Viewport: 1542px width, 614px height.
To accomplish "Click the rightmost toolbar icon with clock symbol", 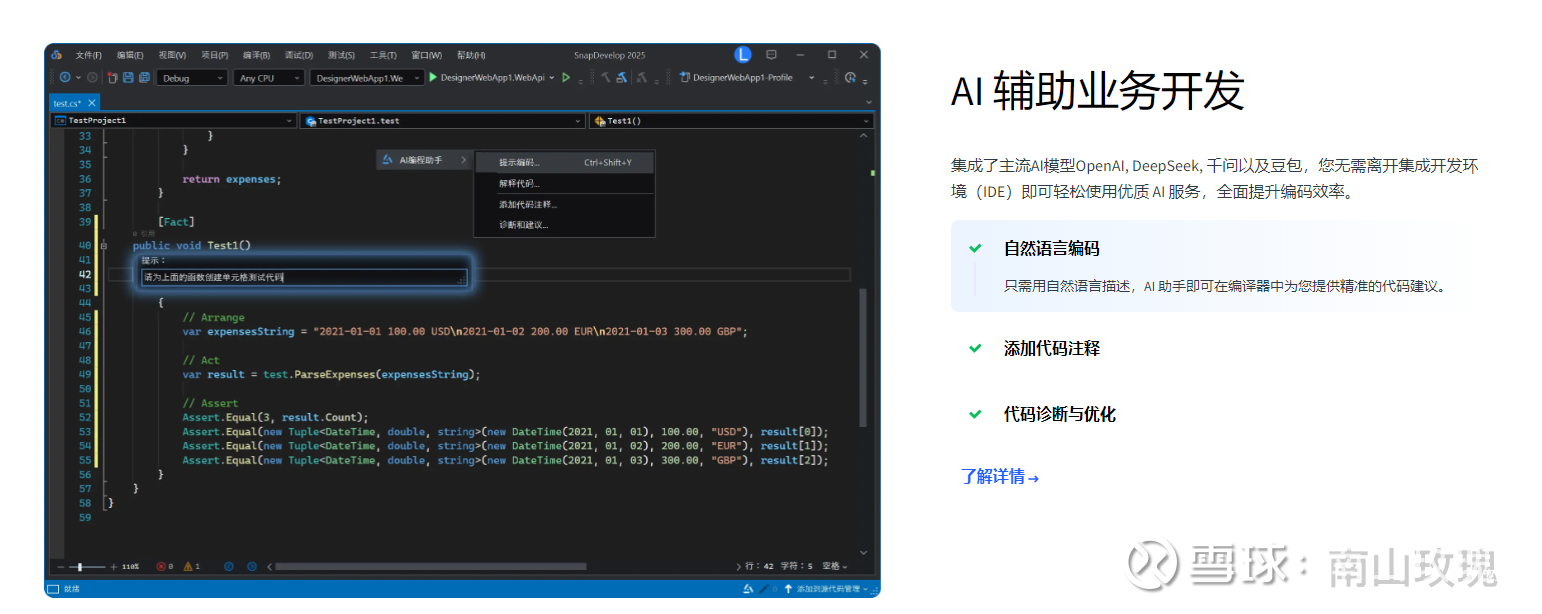I will tap(850, 77).
